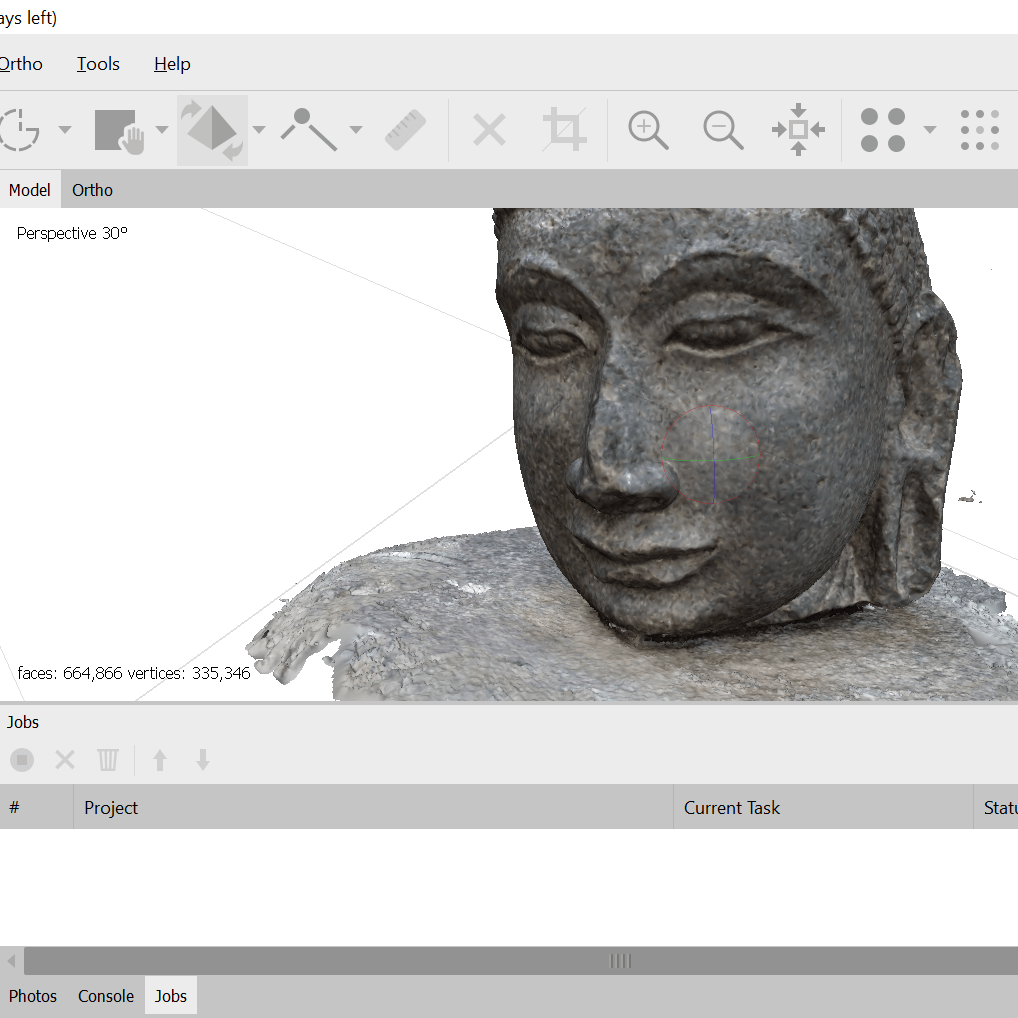Open the Help menu

(172, 64)
